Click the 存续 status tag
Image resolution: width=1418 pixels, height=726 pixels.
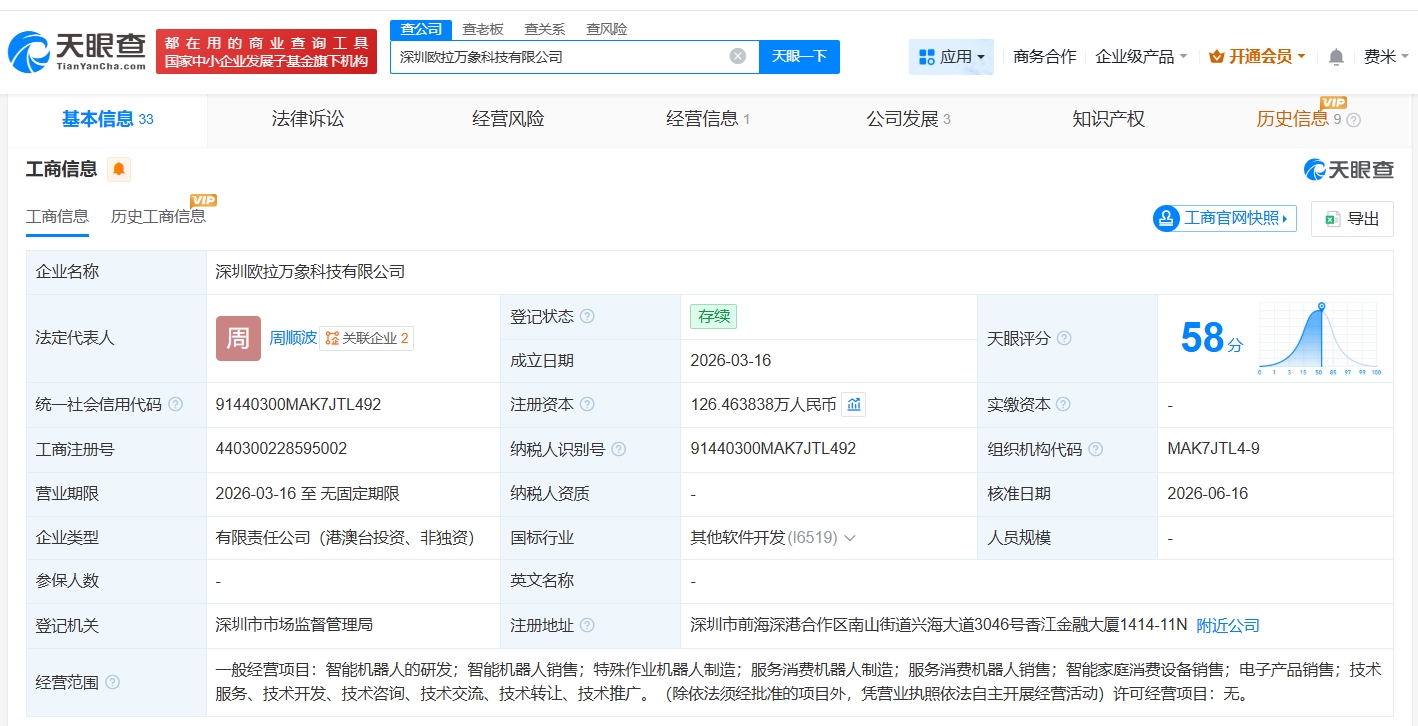[713, 316]
